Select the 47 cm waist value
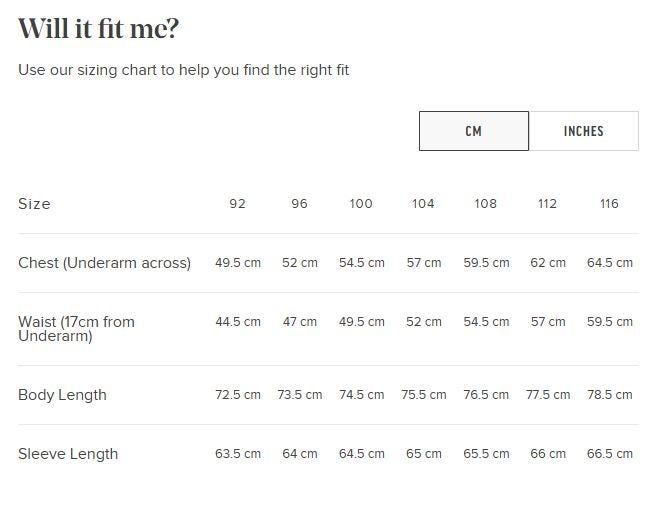The image size is (660, 507). [300, 322]
